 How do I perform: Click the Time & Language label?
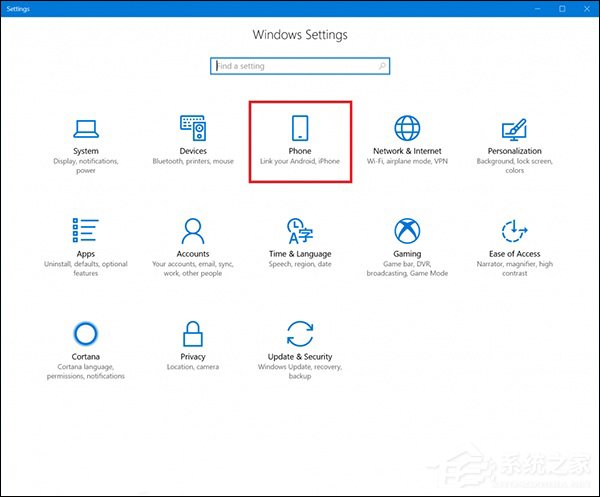pos(300,254)
